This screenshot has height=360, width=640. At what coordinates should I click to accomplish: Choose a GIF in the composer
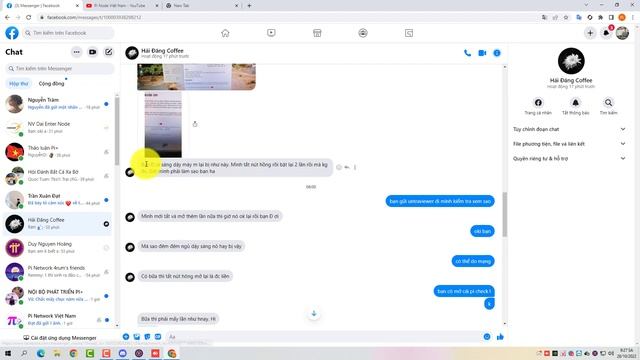(158, 337)
